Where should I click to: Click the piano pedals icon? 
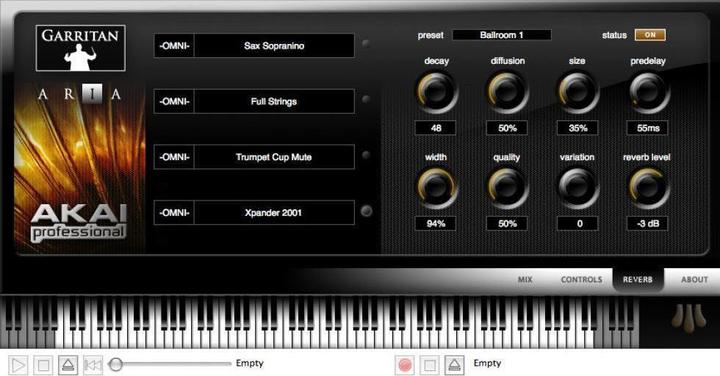click(x=687, y=318)
